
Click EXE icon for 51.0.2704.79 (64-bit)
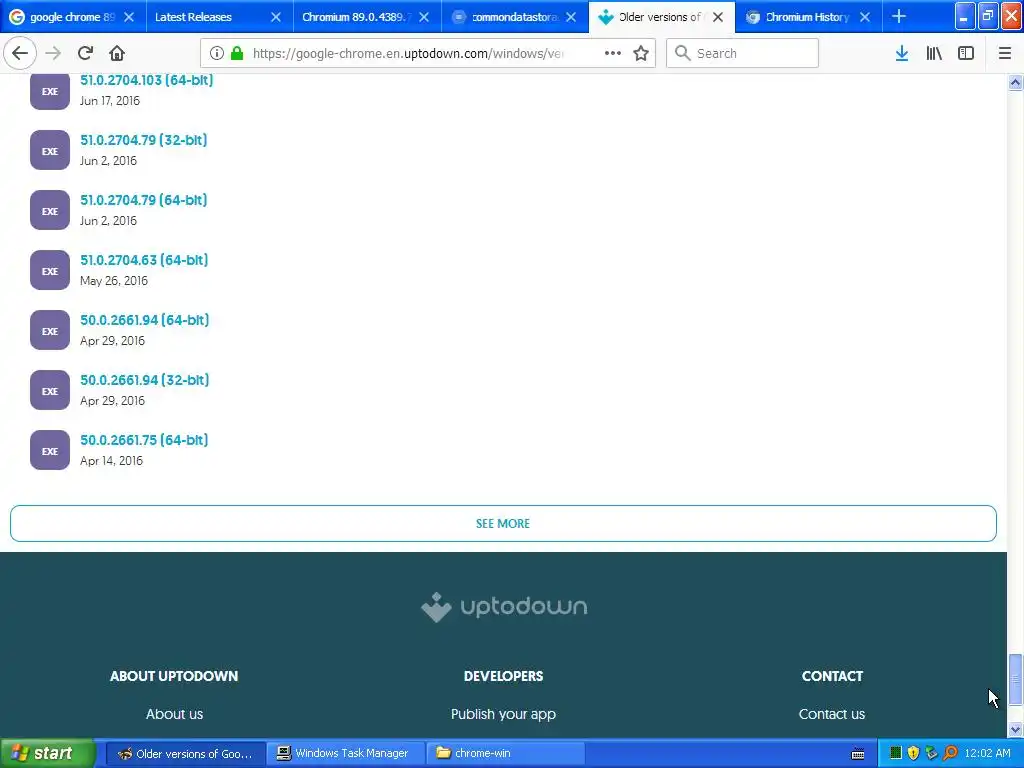pos(50,210)
